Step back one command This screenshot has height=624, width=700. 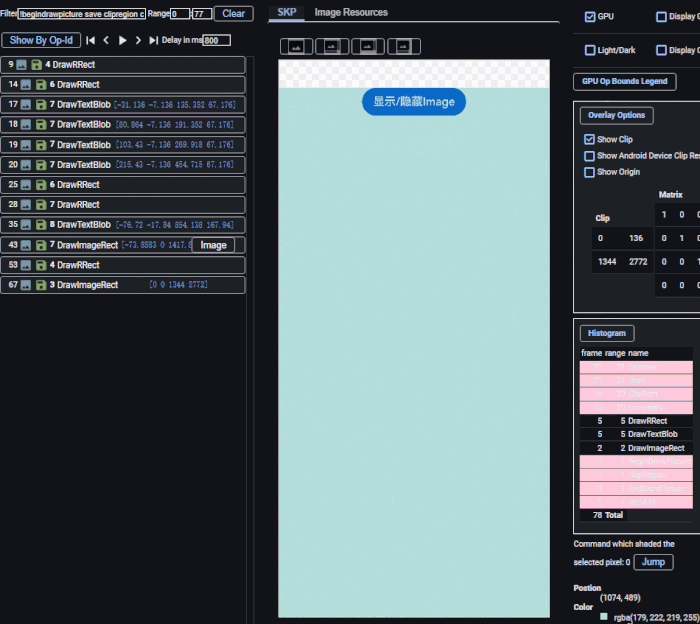pyautogui.click(x=106, y=40)
